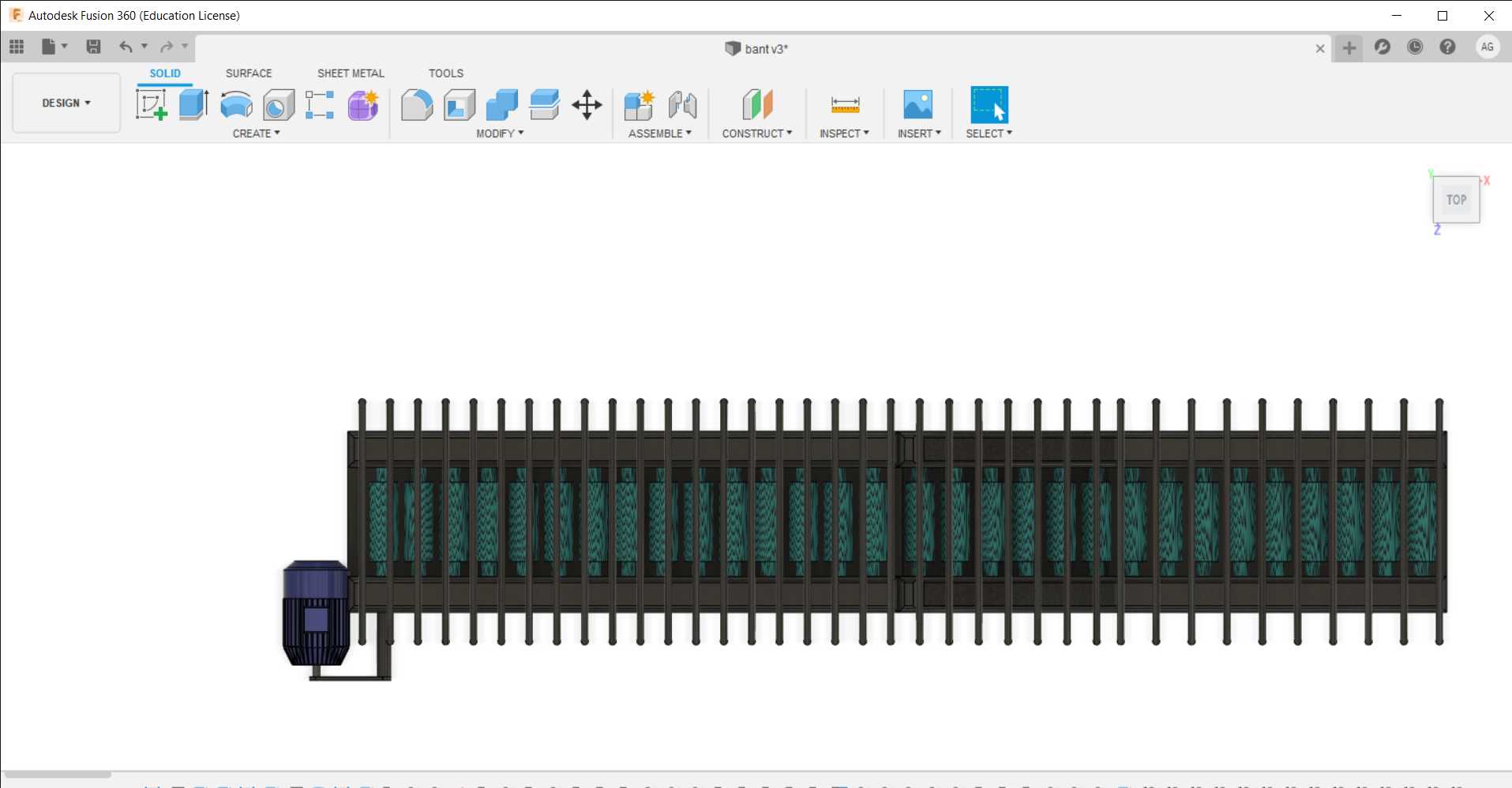
Task: Select the Extrude tool
Action: 193,104
